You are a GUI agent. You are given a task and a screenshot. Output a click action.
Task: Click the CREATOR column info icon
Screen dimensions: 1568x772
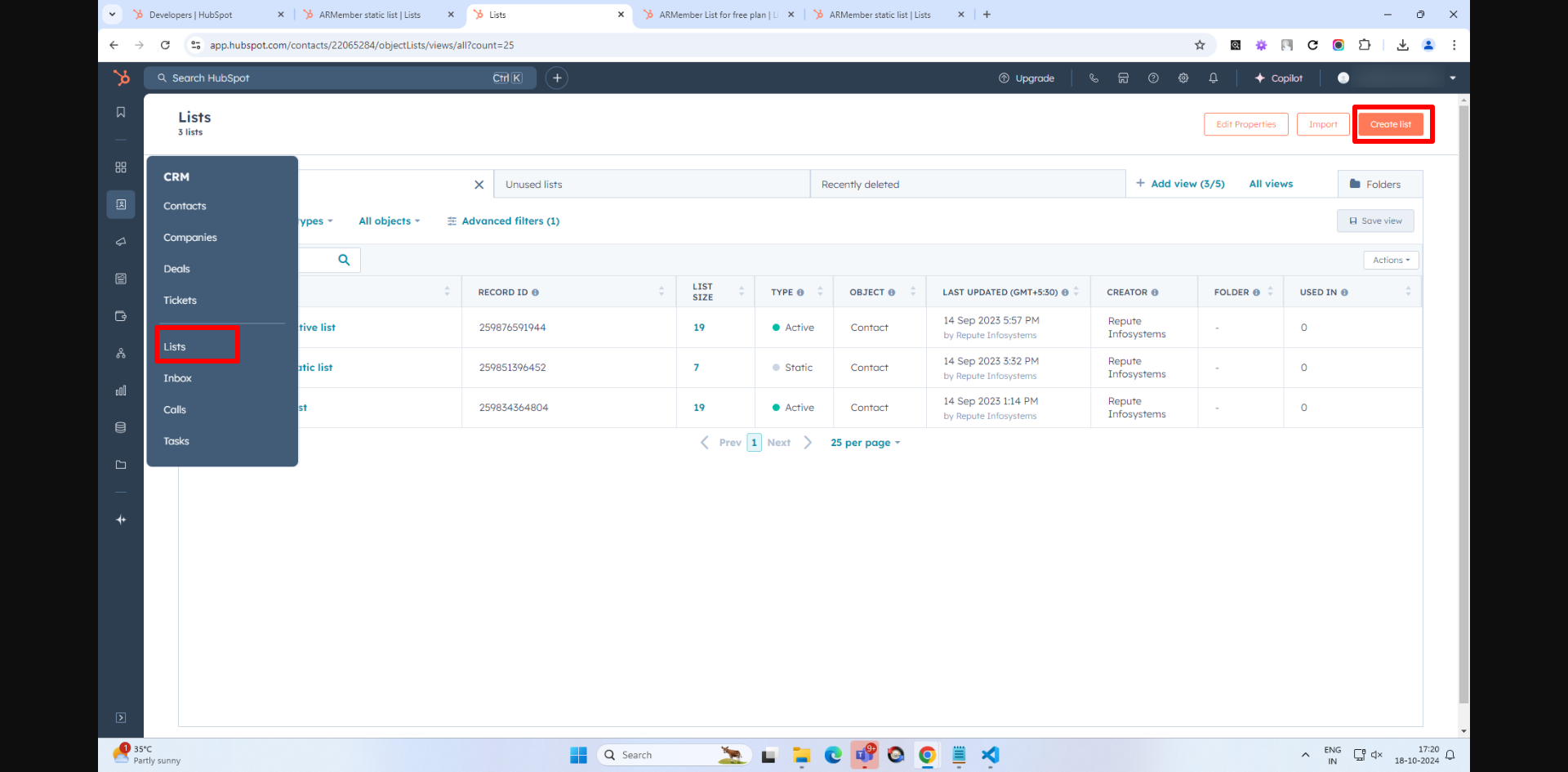point(1155,292)
